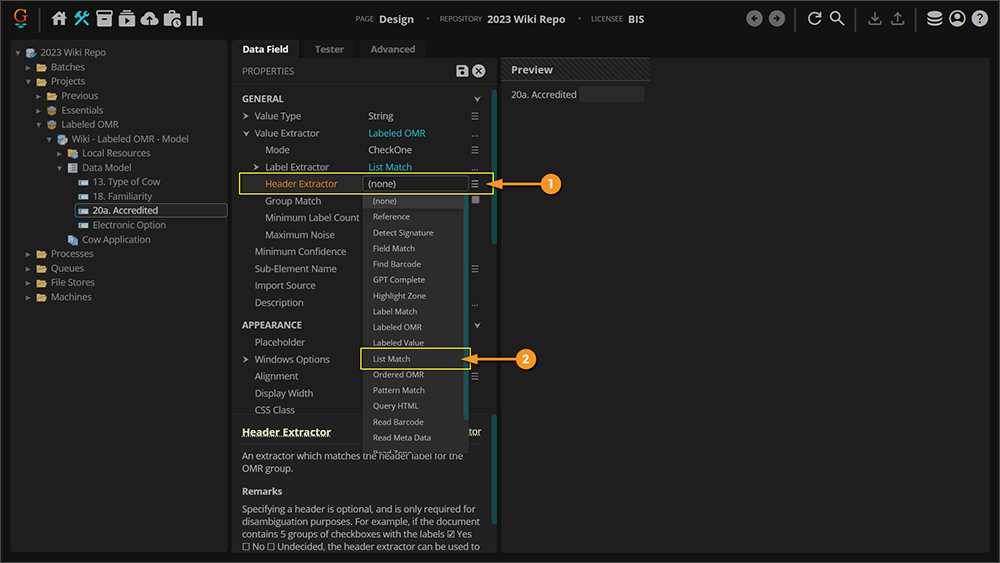Click the Labeled OMR value extractor link
This screenshot has width=1000, height=563.
396,133
